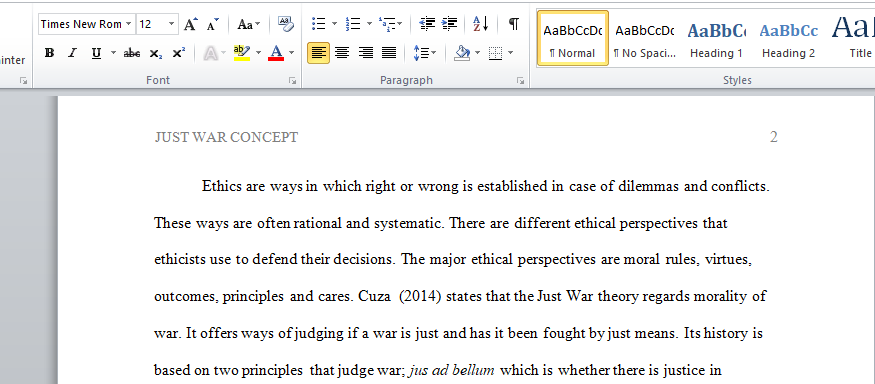The height and width of the screenshot is (384, 875).
Task: Toggle Italic formatting
Action: point(72,53)
